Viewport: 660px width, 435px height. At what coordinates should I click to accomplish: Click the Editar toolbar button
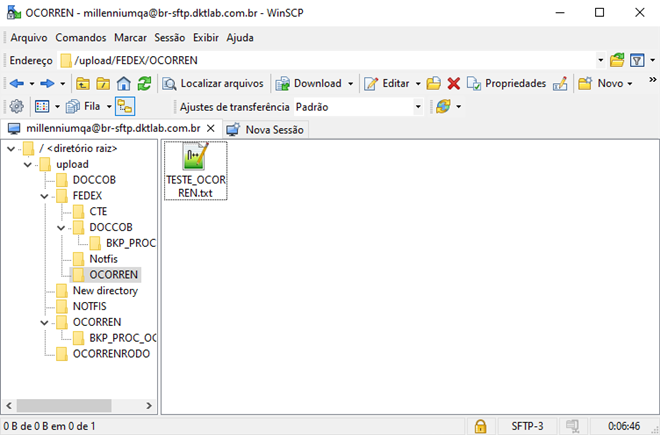pyautogui.click(x=386, y=83)
